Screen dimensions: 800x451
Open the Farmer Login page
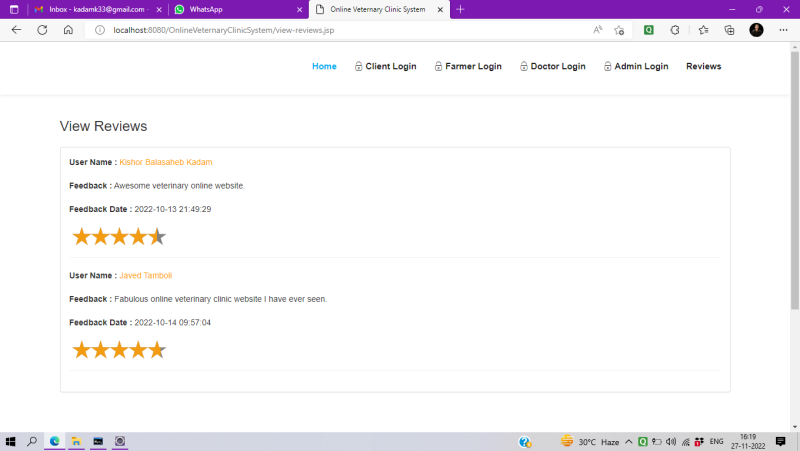(468, 66)
